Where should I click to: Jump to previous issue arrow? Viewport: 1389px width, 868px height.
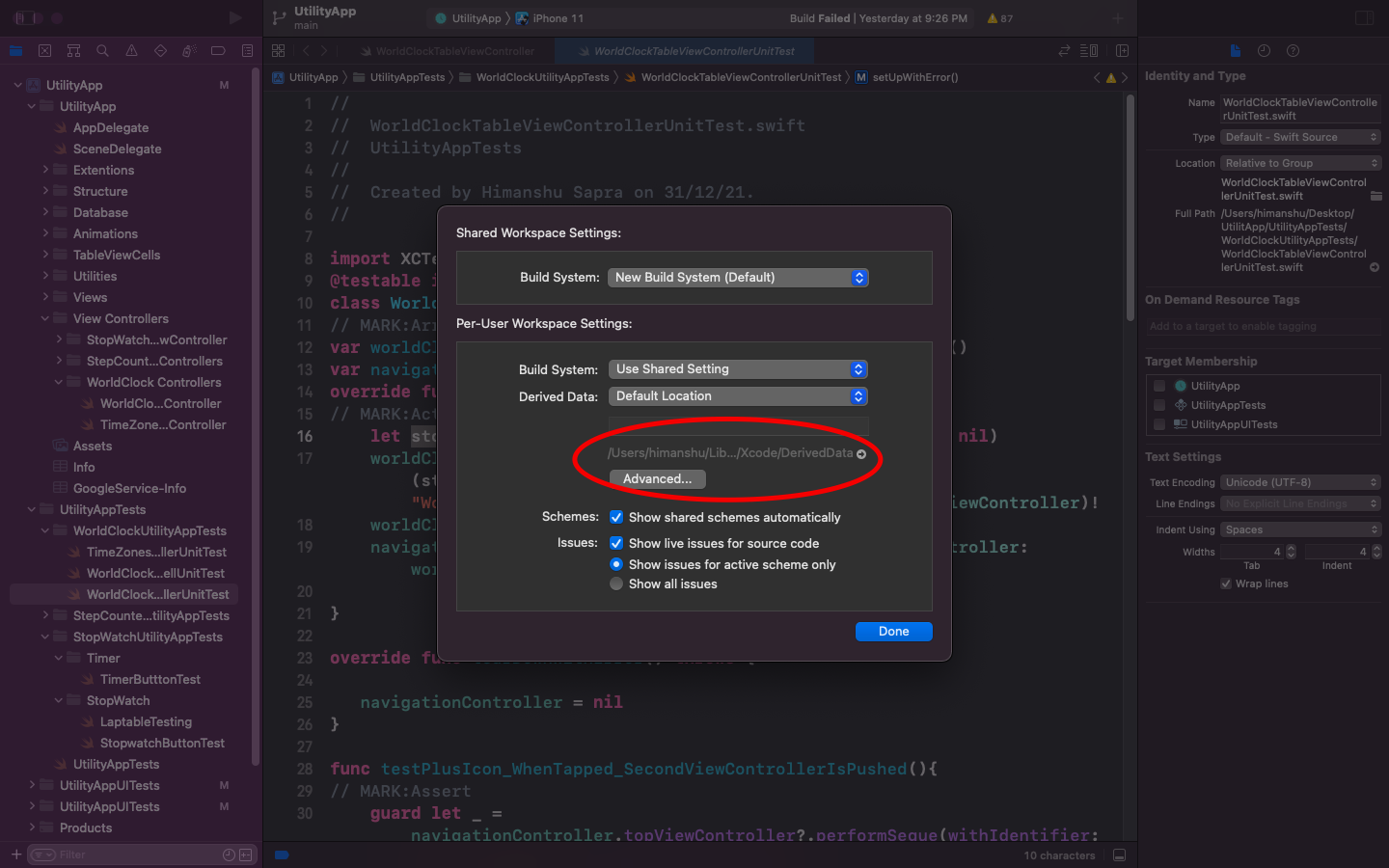(x=1097, y=78)
